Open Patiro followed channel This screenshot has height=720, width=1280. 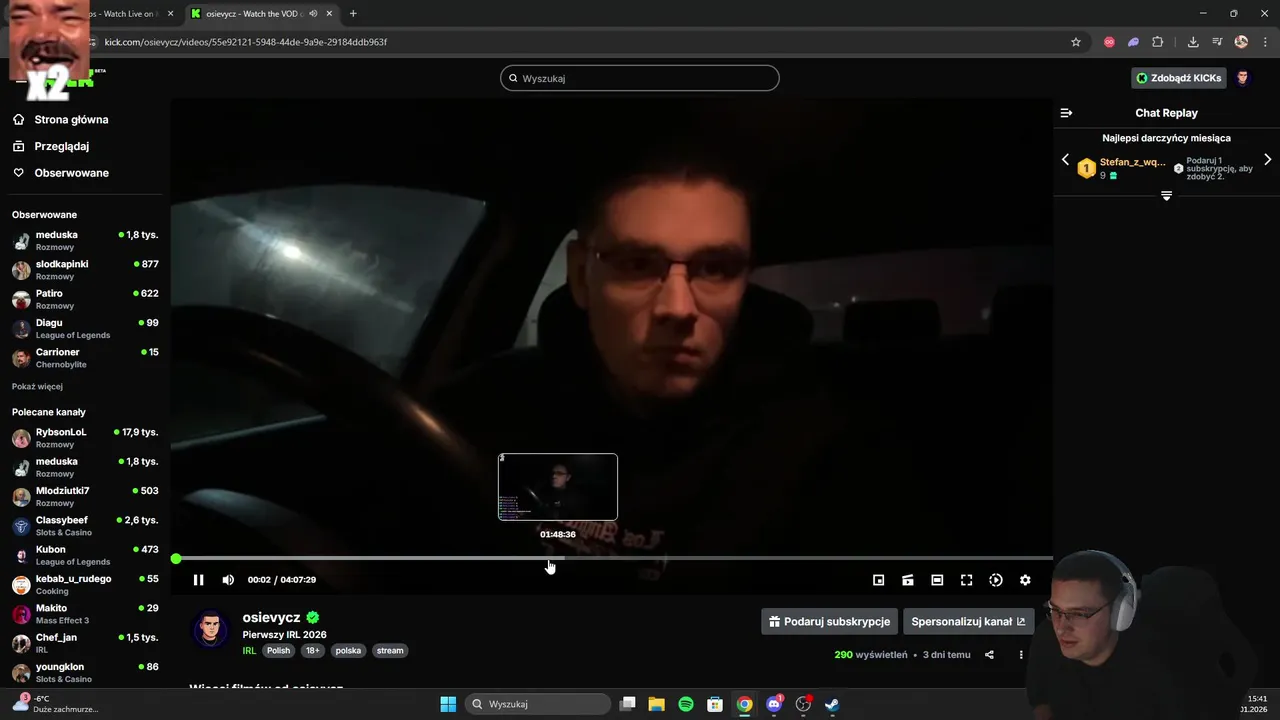pyautogui.click(x=85, y=299)
